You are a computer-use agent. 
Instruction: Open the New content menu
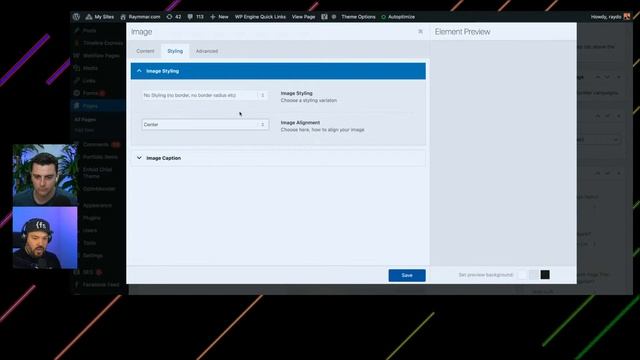coord(219,17)
